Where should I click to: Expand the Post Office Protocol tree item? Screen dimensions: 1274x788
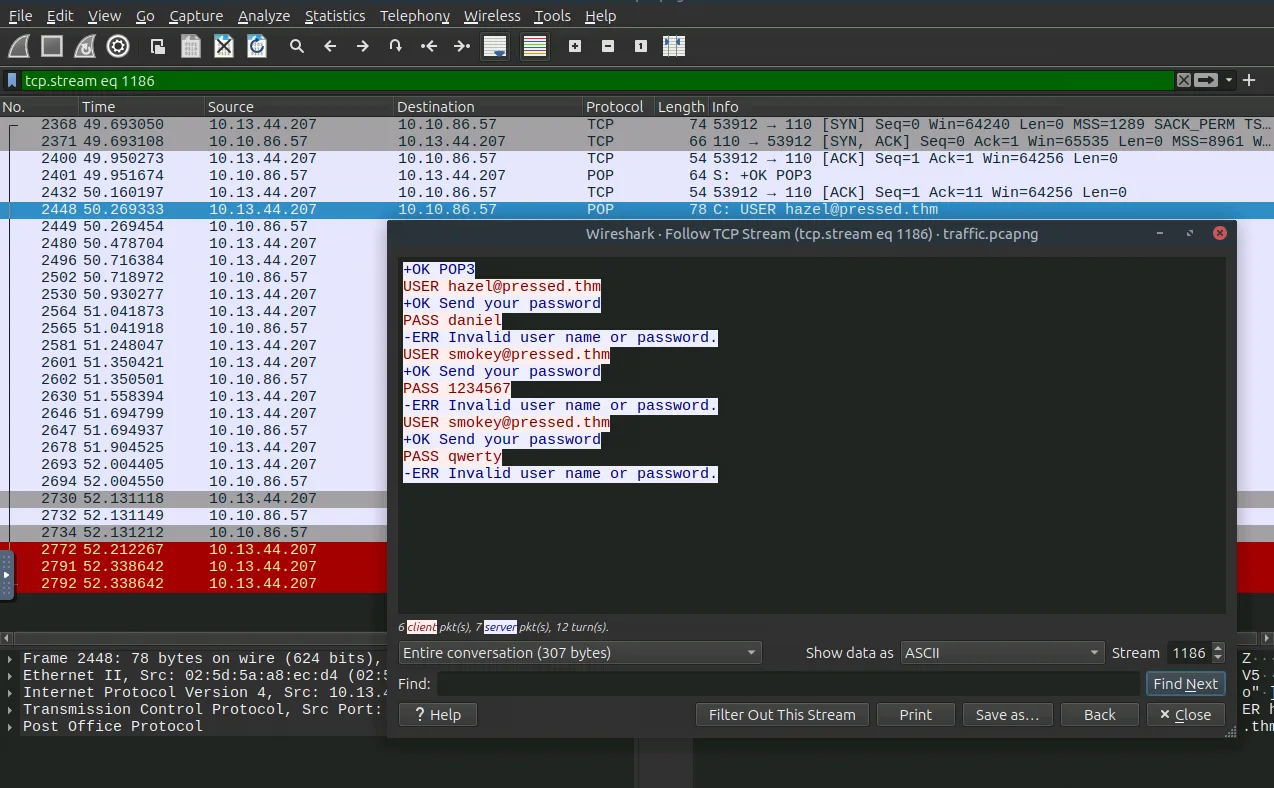pyautogui.click(x=10, y=726)
